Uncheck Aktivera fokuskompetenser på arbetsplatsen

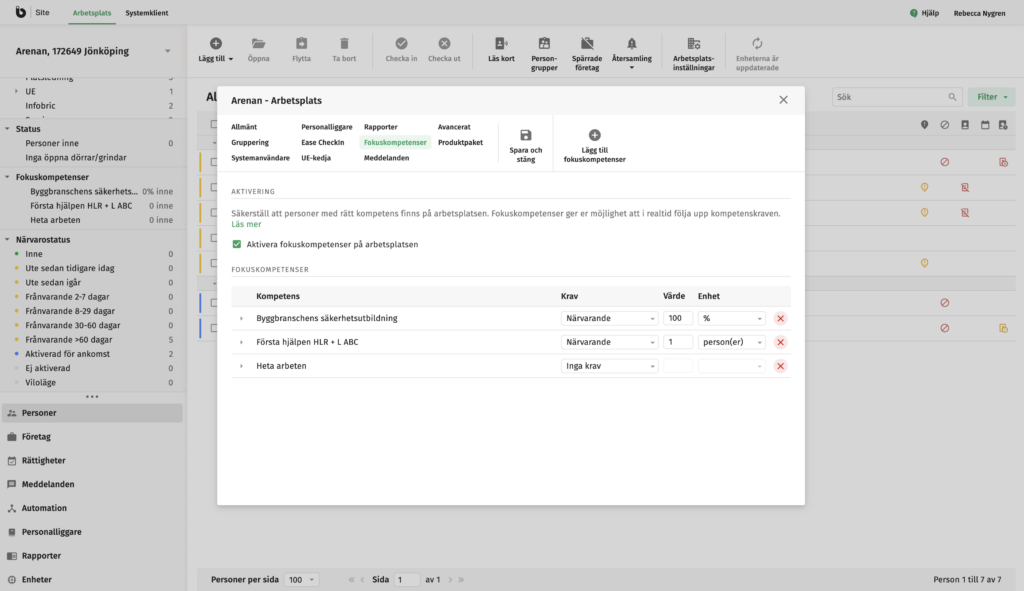pyautogui.click(x=236, y=244)
